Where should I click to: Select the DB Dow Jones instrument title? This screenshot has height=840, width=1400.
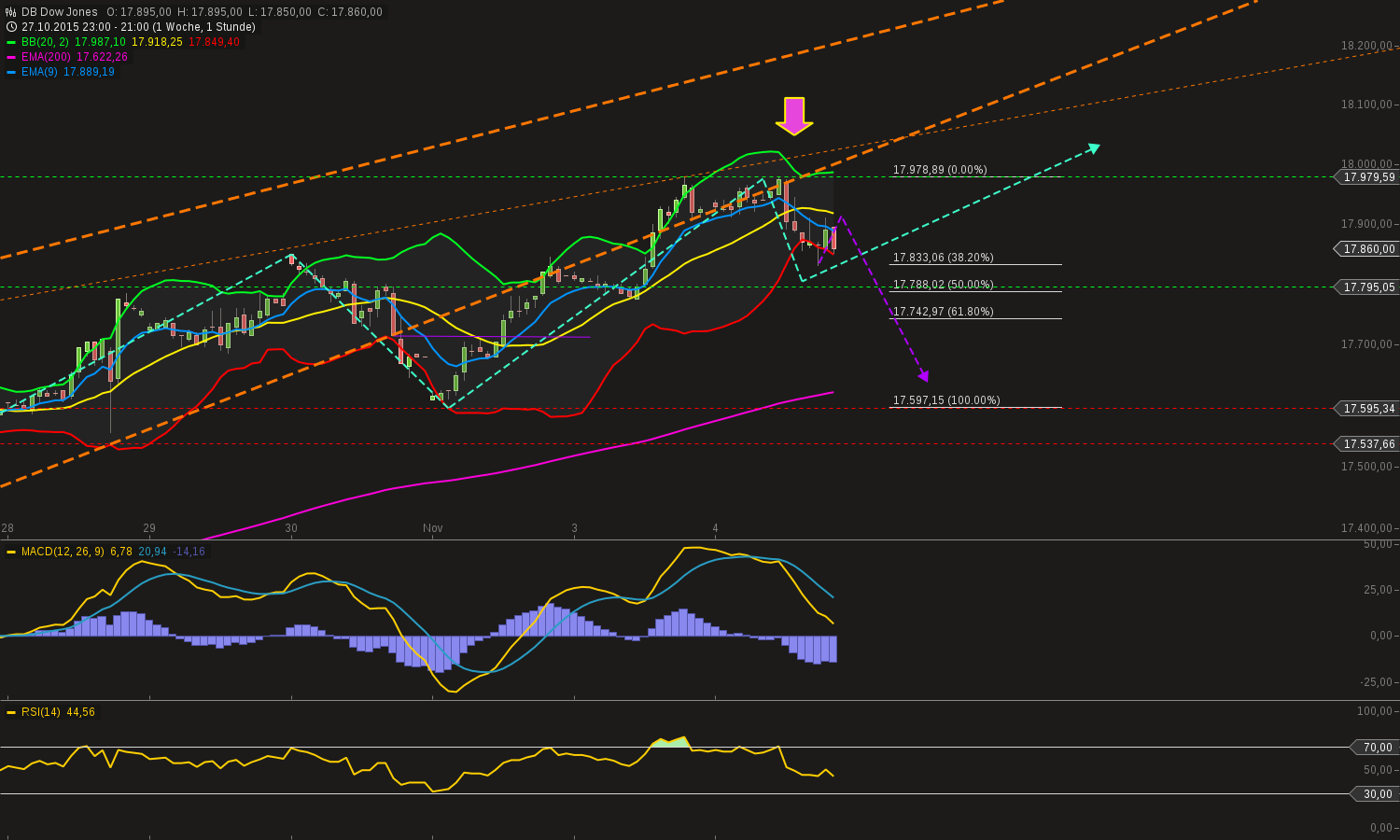(x=60, y=12)
